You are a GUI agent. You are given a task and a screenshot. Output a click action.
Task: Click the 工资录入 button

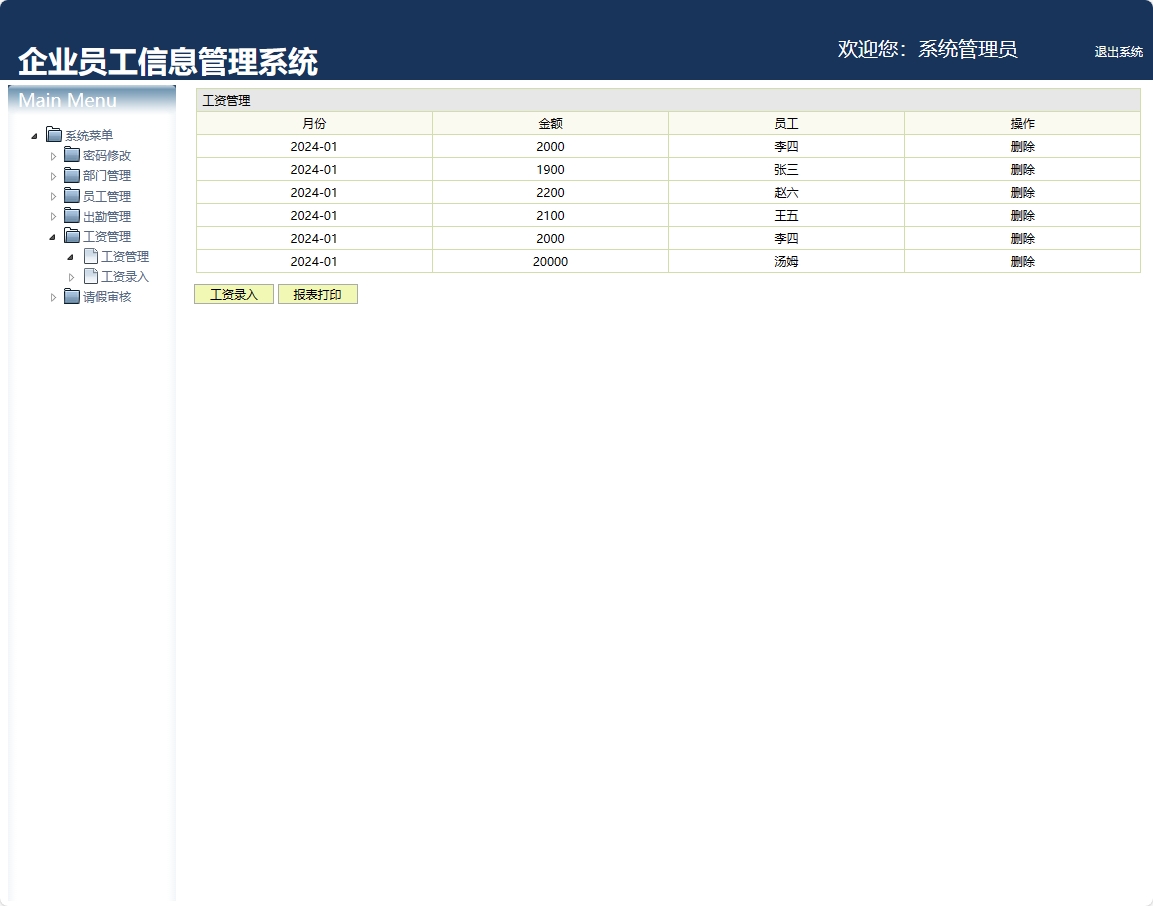point(232,293)
